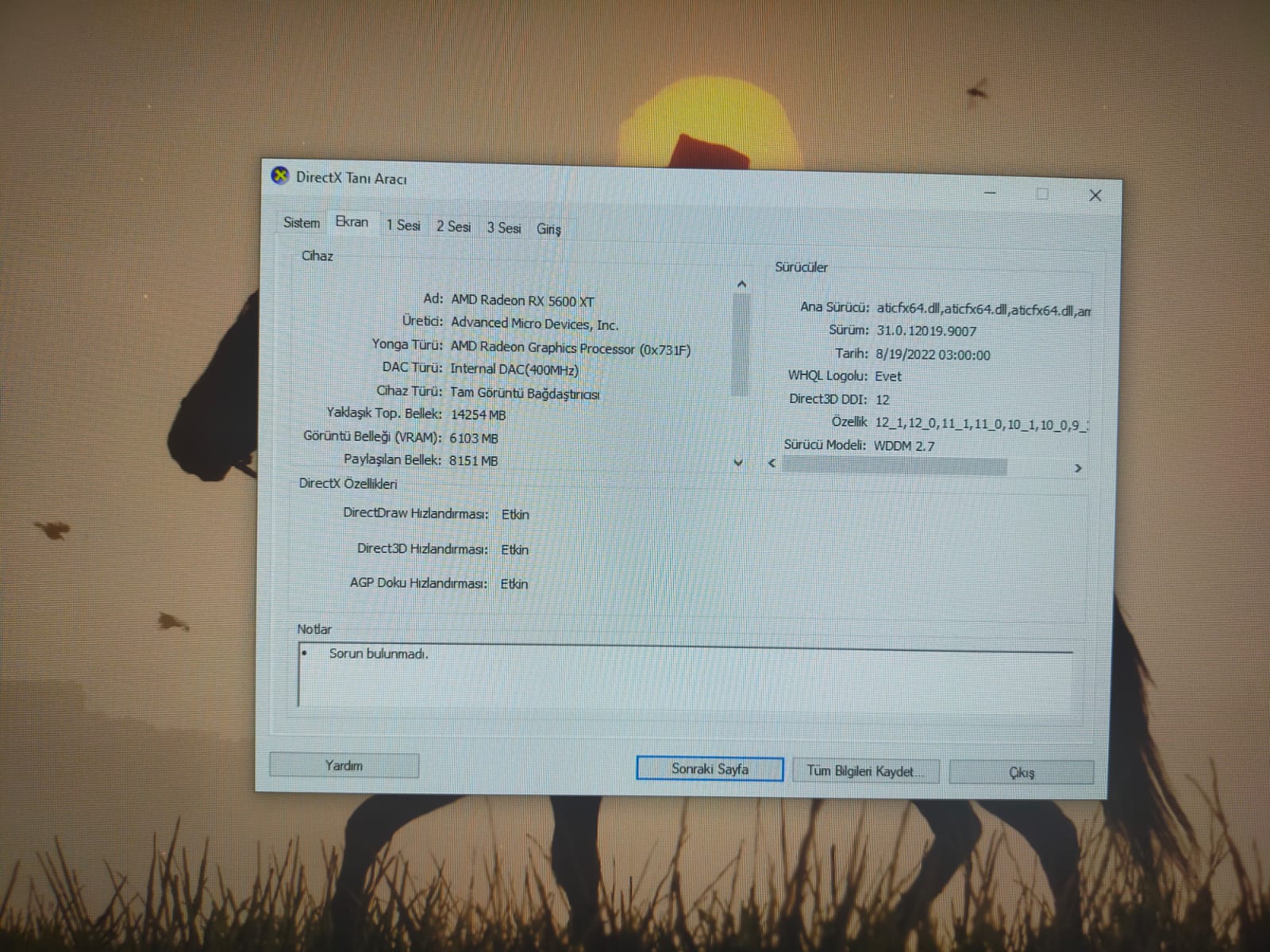
Task: Click the Cihaz list scroll down arrow
Action: click(x=738, y=463)
